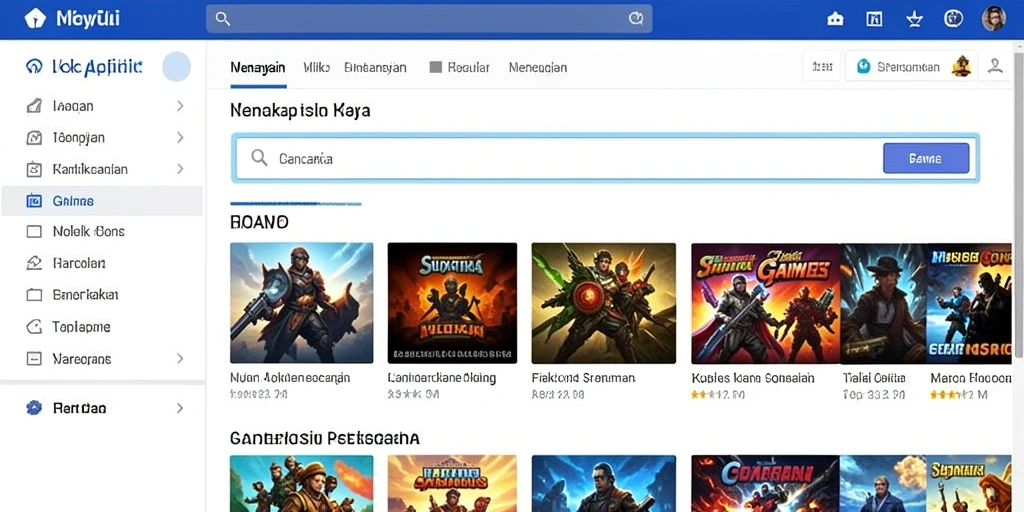The height and width of the screenshot is (512, 1024).
Task: Open the thumbnail above Maron Hiooon
Action: [x=969, y=303]
